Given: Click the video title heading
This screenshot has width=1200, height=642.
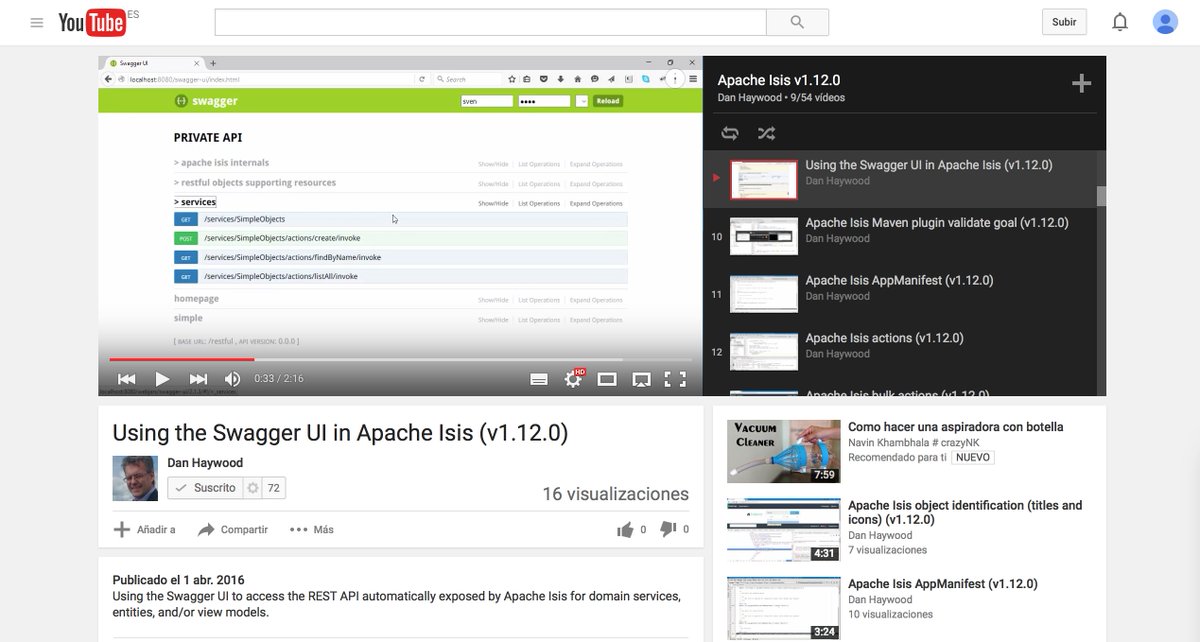Looking at the screenshot, I should click(340, 433).
